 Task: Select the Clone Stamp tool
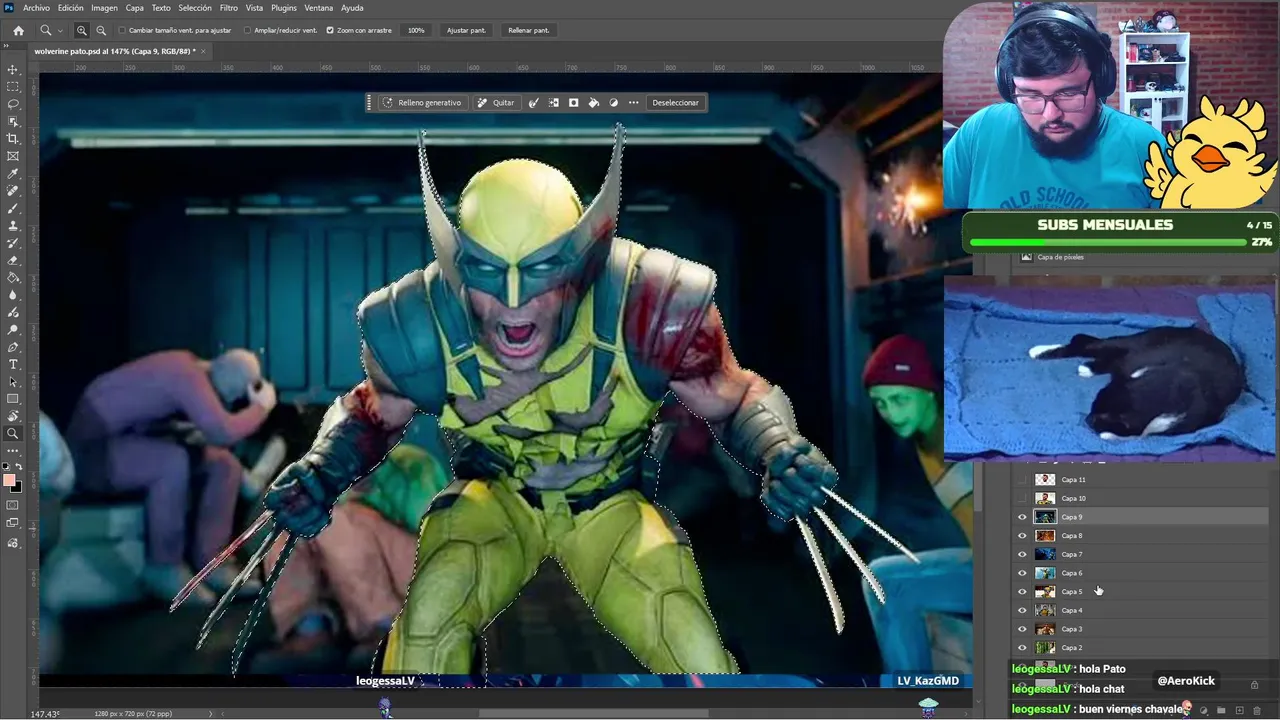pos(13,226)
